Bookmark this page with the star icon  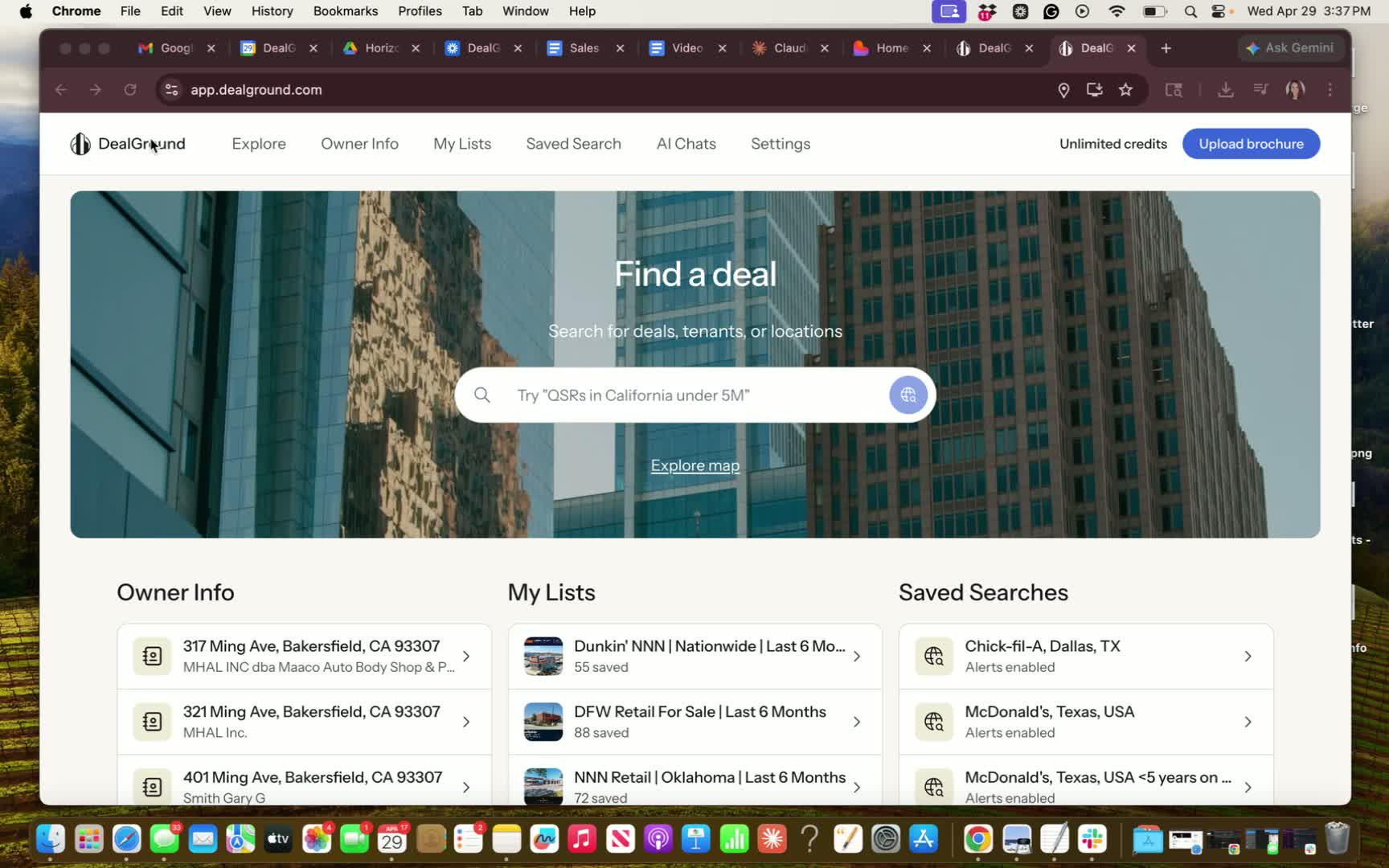pyautogui.click(x=1125, y=89)
